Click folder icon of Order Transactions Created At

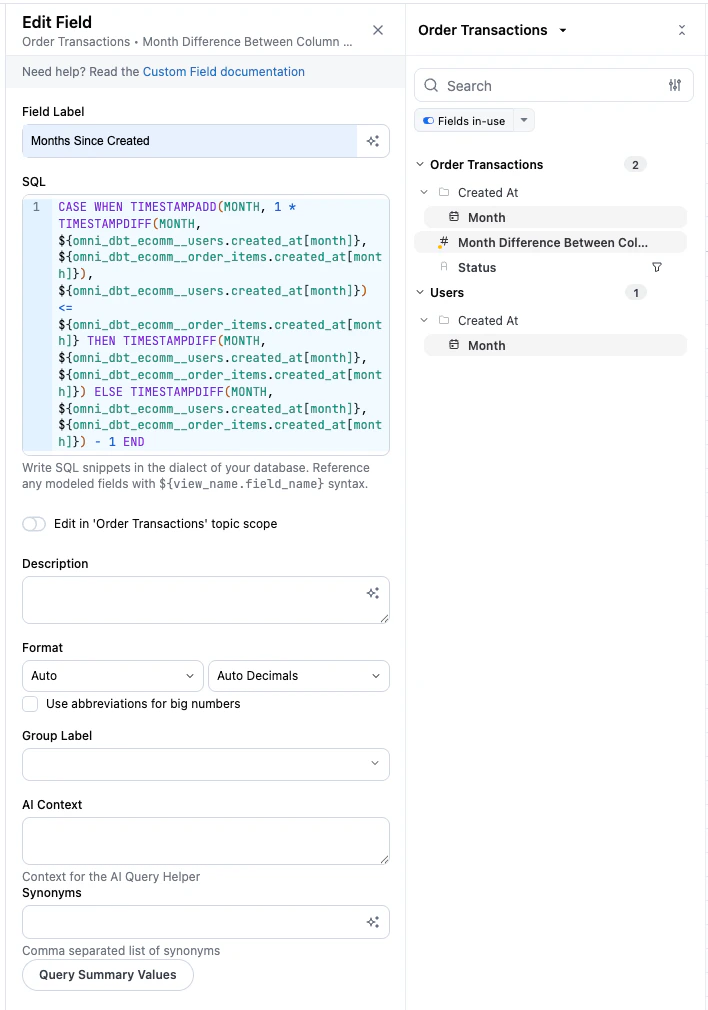[x=444, y=192]
